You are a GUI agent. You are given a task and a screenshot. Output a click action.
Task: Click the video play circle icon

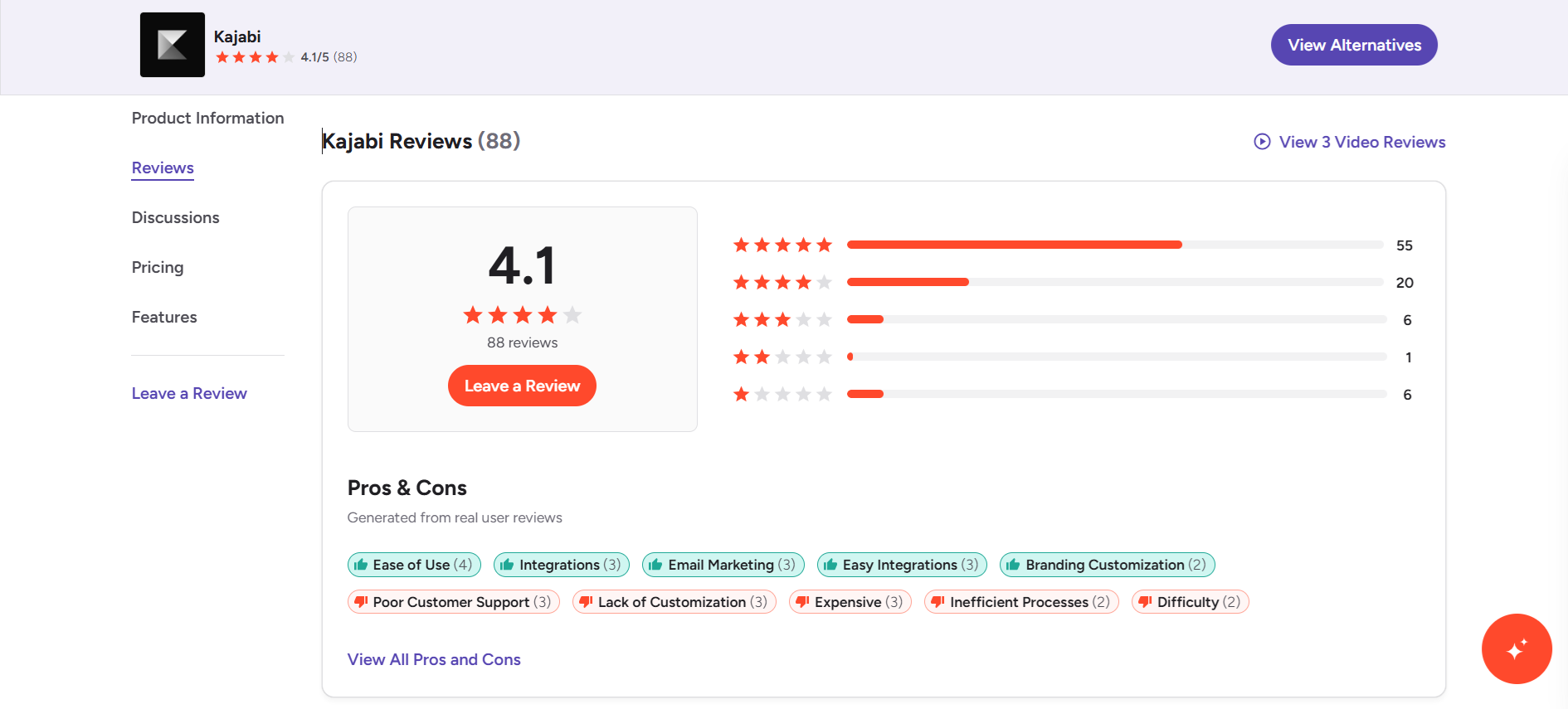pos(1262,142)
